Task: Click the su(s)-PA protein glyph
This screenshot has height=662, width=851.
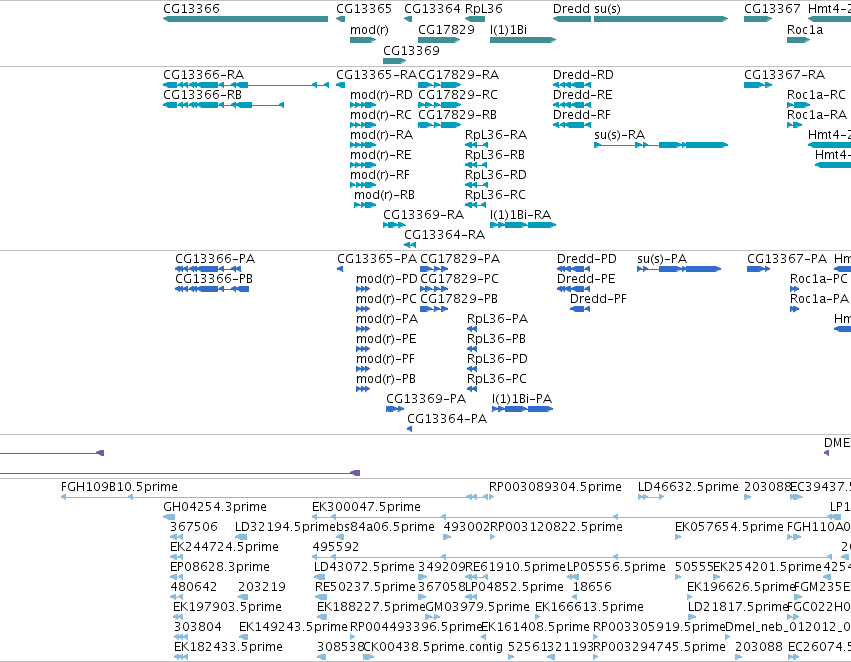Action: tap(678, 269)
